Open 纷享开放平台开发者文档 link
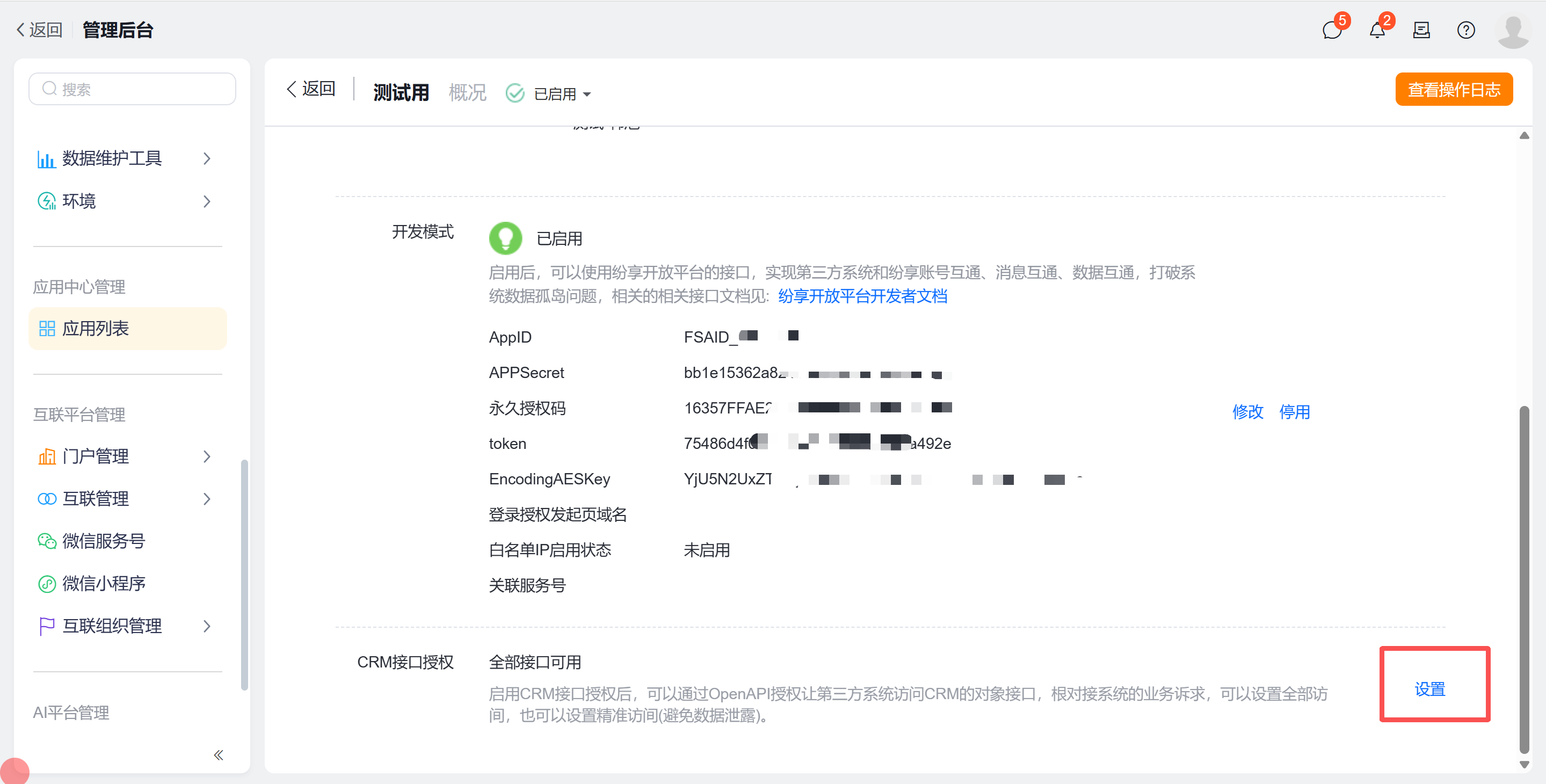 862,296
